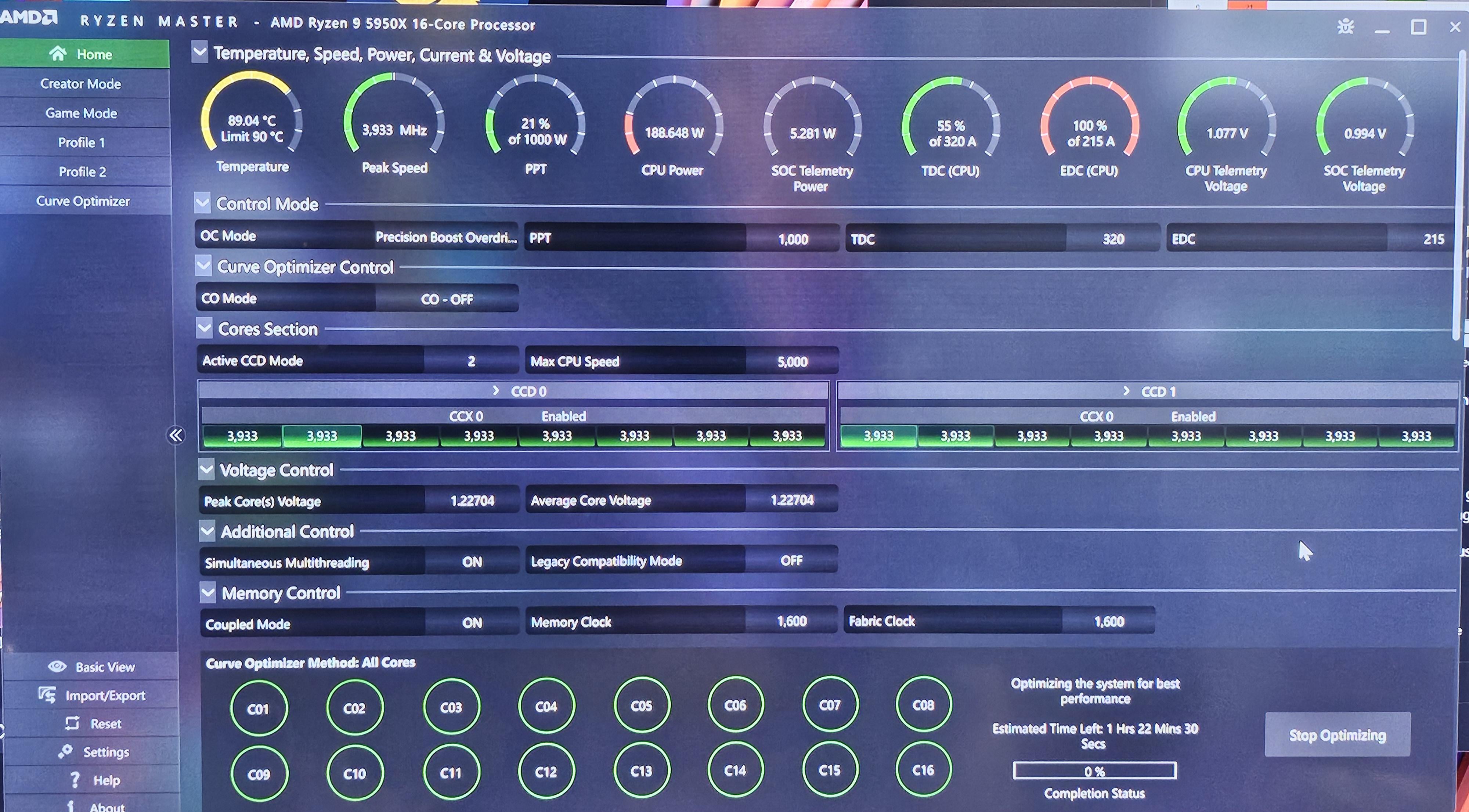
Task: Collapse the Curve Optimizer Control section
Action: pyautogui.click(x=203, y=265)
